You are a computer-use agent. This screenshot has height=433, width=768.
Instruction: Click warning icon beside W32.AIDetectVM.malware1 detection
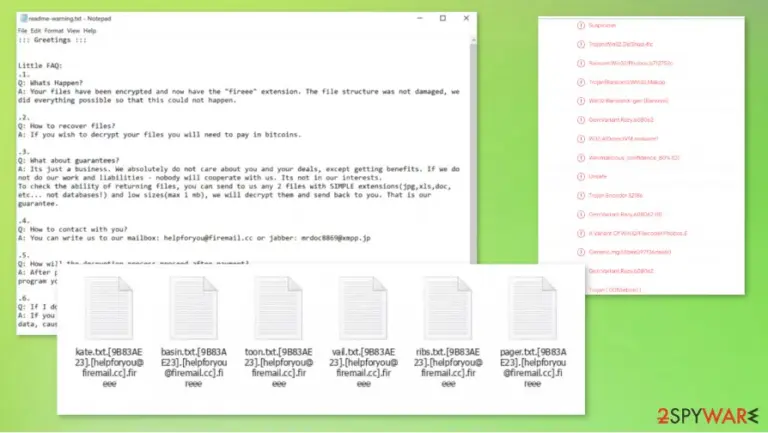point(581,139)
